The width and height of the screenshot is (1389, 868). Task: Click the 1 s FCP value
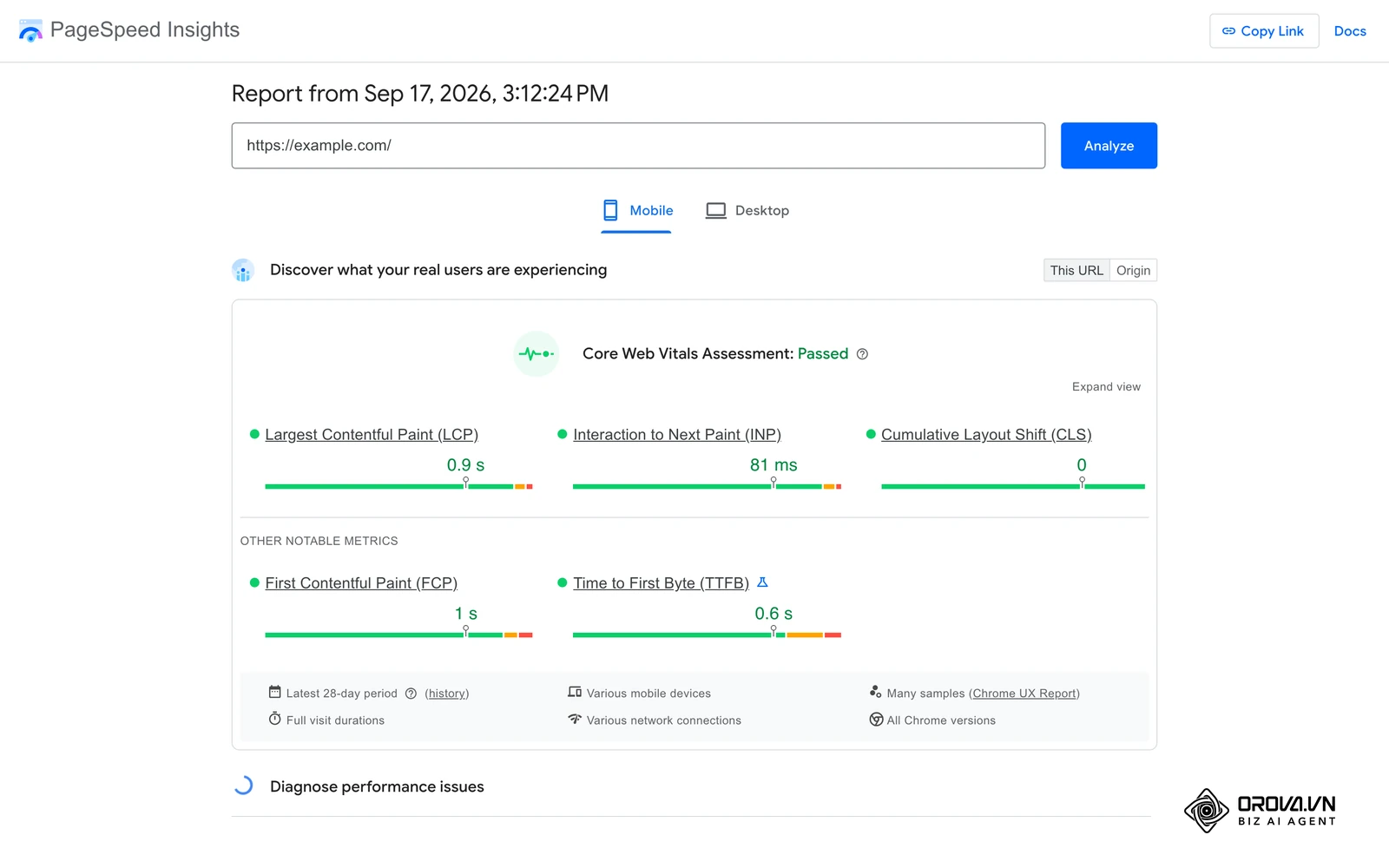466,614
